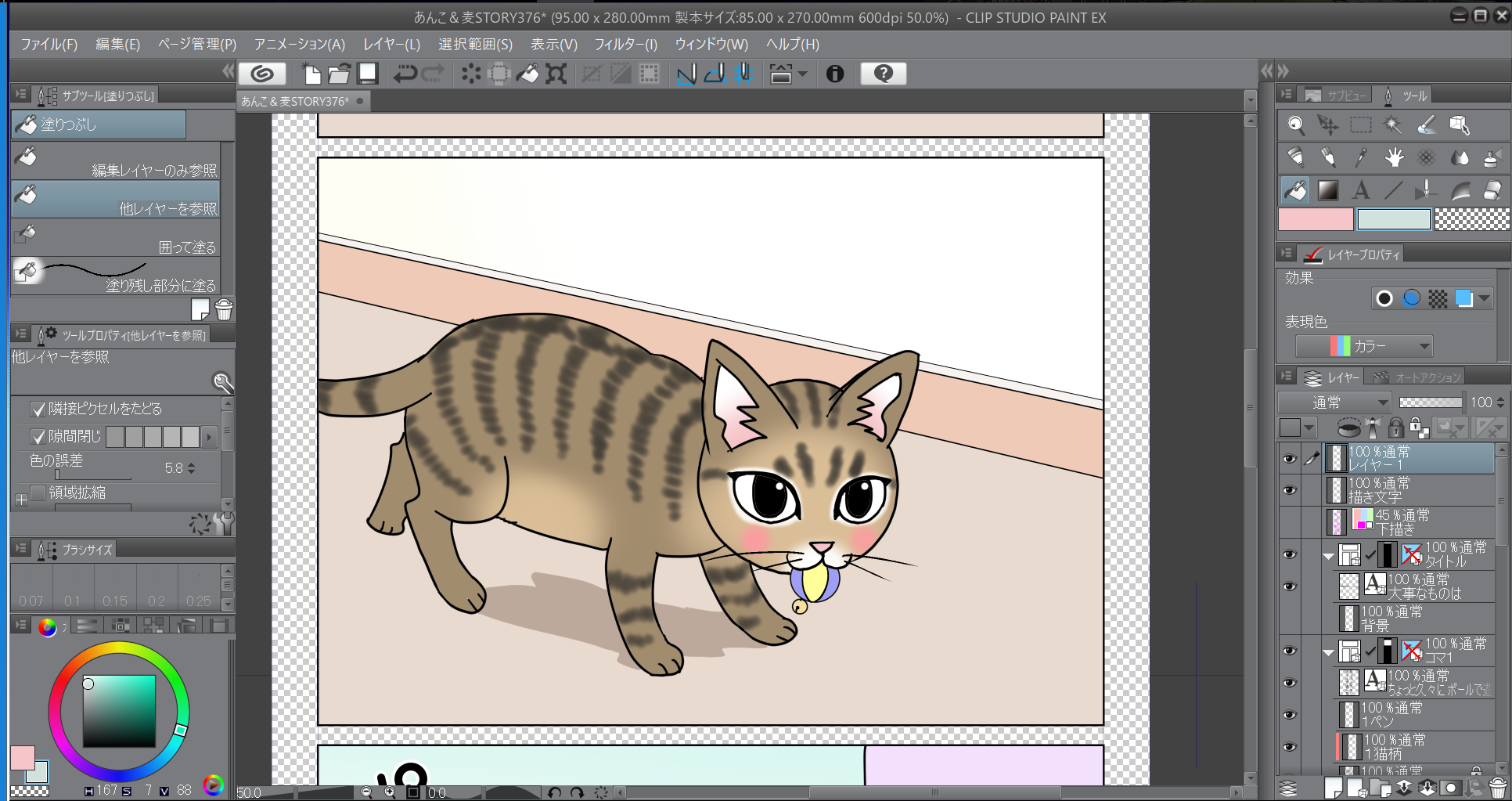Open palette color dropdown in layer panel

pos(1309,428)
